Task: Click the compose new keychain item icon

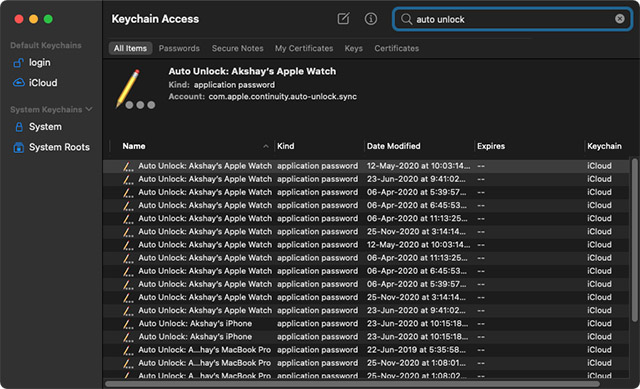Action: (343, 18)
